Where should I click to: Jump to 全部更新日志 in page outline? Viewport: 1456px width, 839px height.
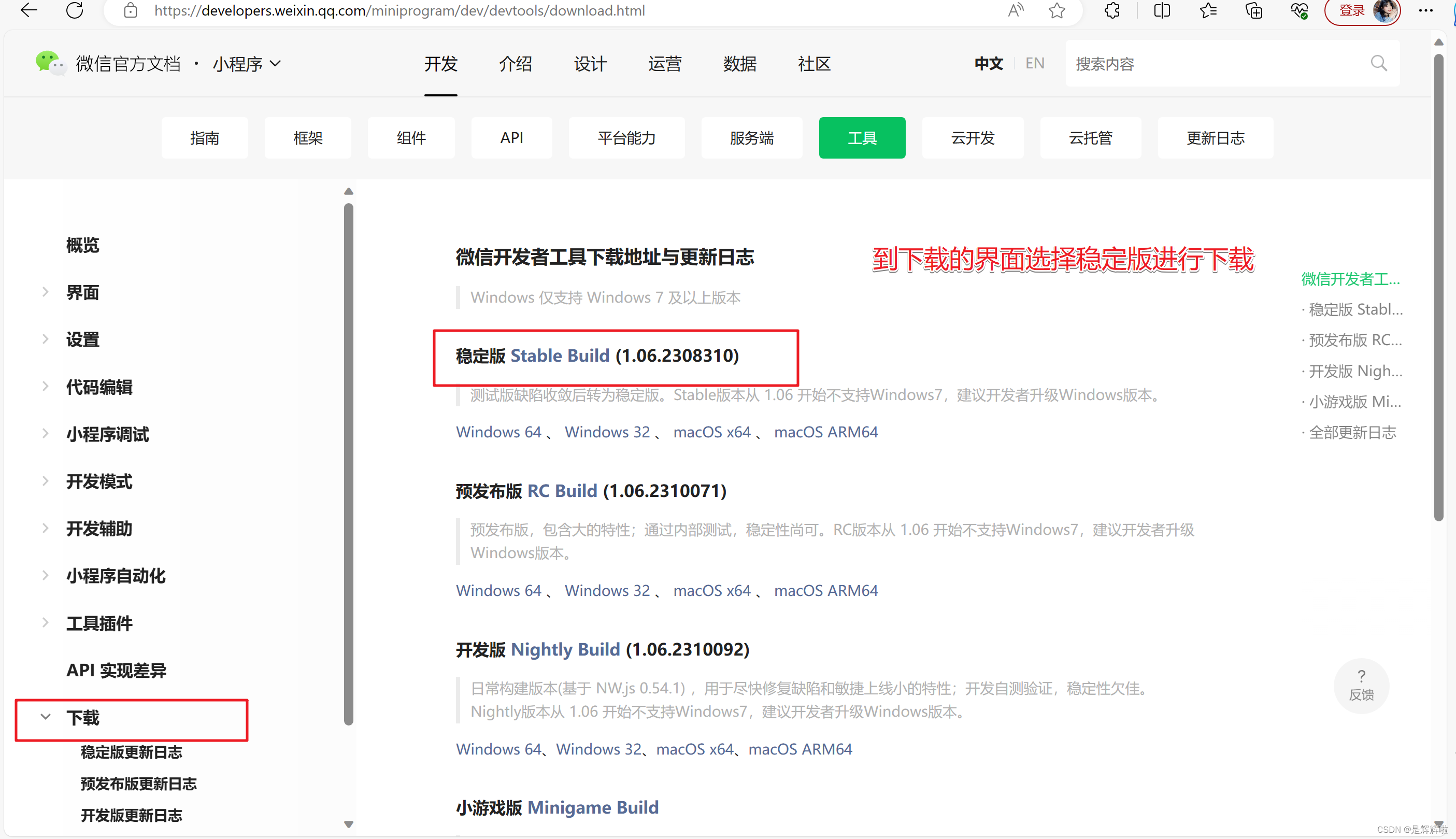coord(1352,432)
